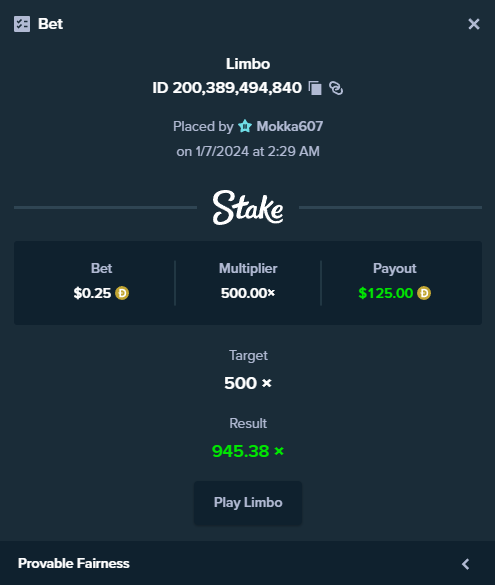Click the bet checklist icon in header
The width and height of the screenshot is (495, 585).
click(x=22, y=24)
